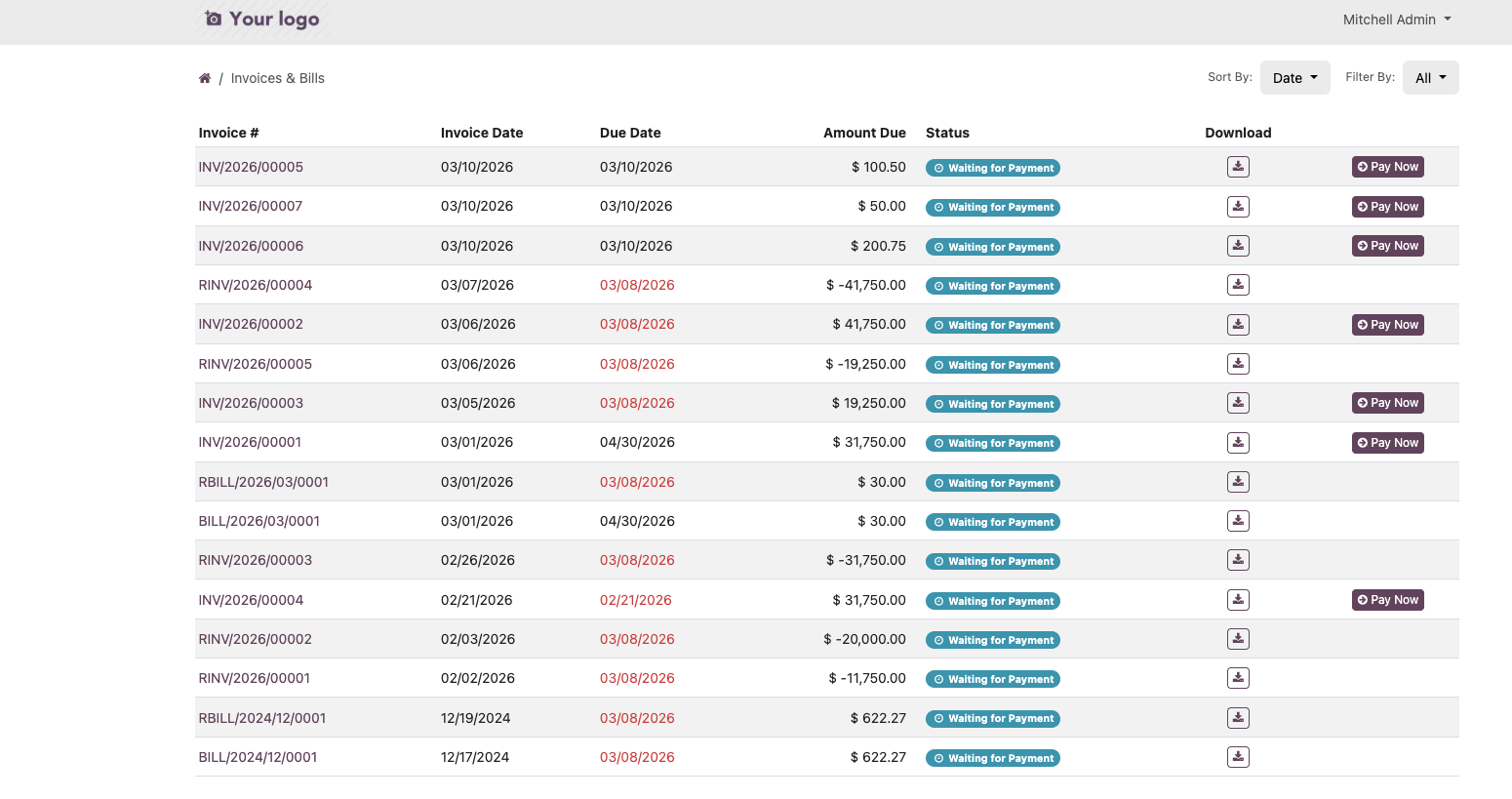Click invoice date 12/19/2024
Viewport: 1512px width, 799px height.
476,718
